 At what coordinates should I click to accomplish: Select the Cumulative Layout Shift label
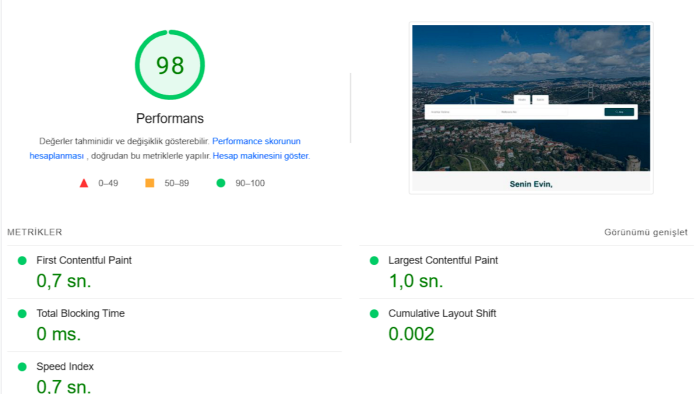point(442,313)
